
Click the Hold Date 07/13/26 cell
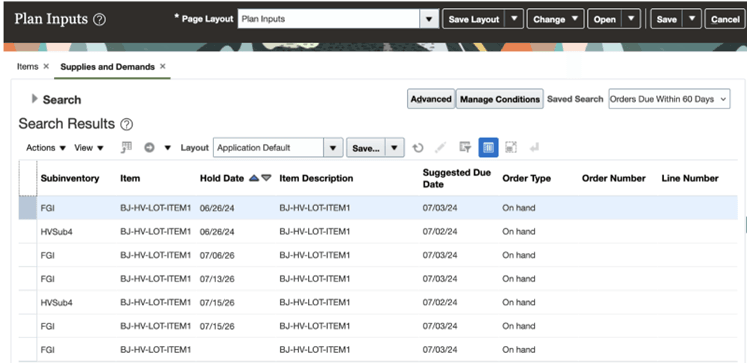click(x=217, y=279)
